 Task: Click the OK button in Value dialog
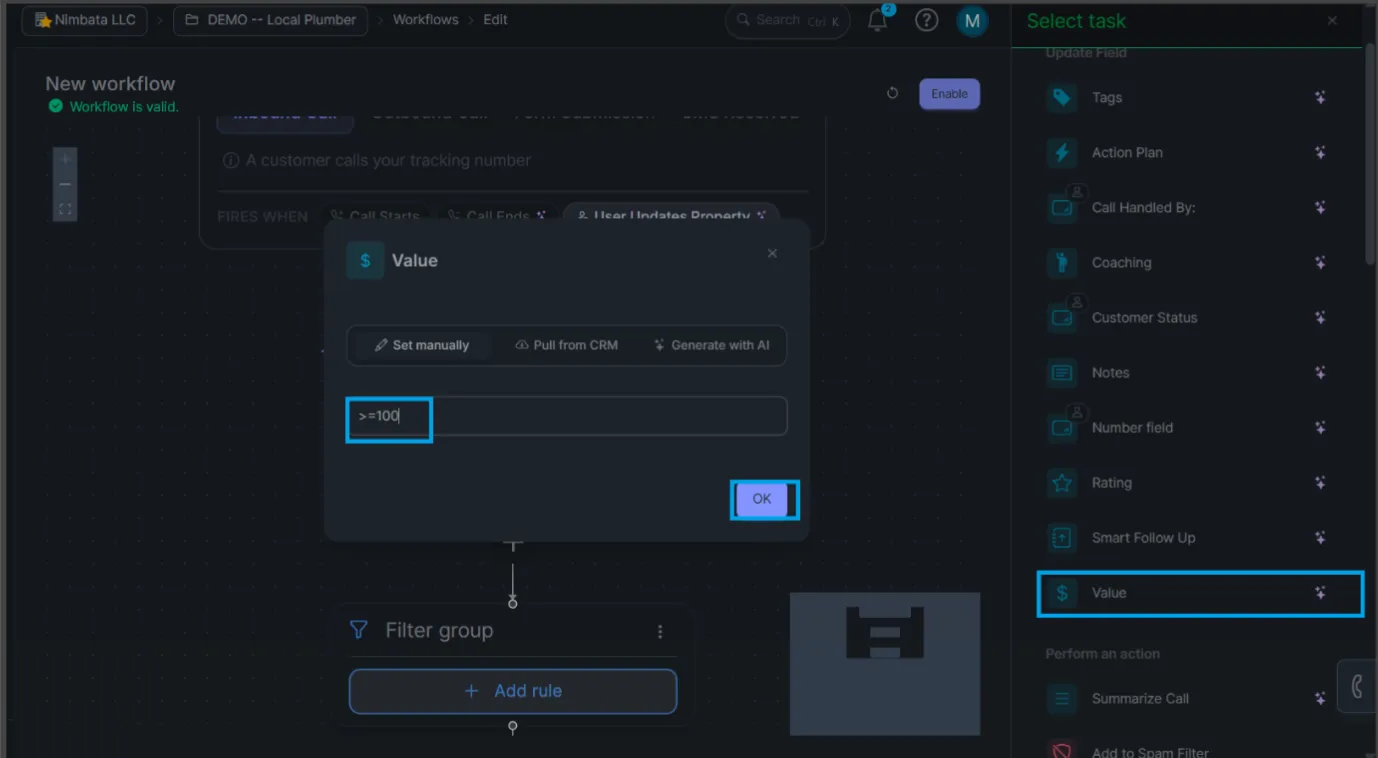pos(762,499)
